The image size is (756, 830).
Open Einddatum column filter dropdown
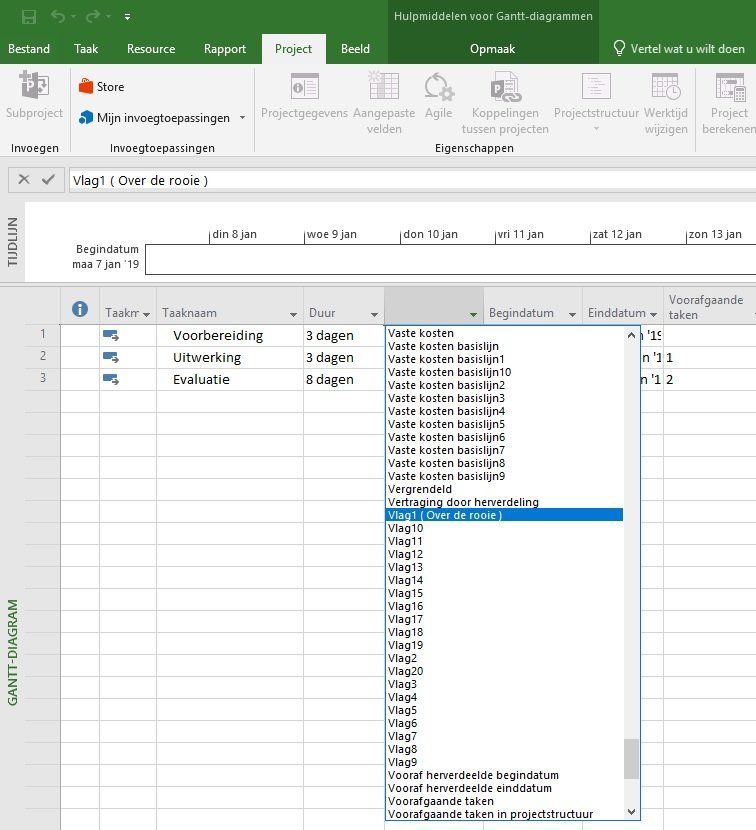[x=653, y=314]
